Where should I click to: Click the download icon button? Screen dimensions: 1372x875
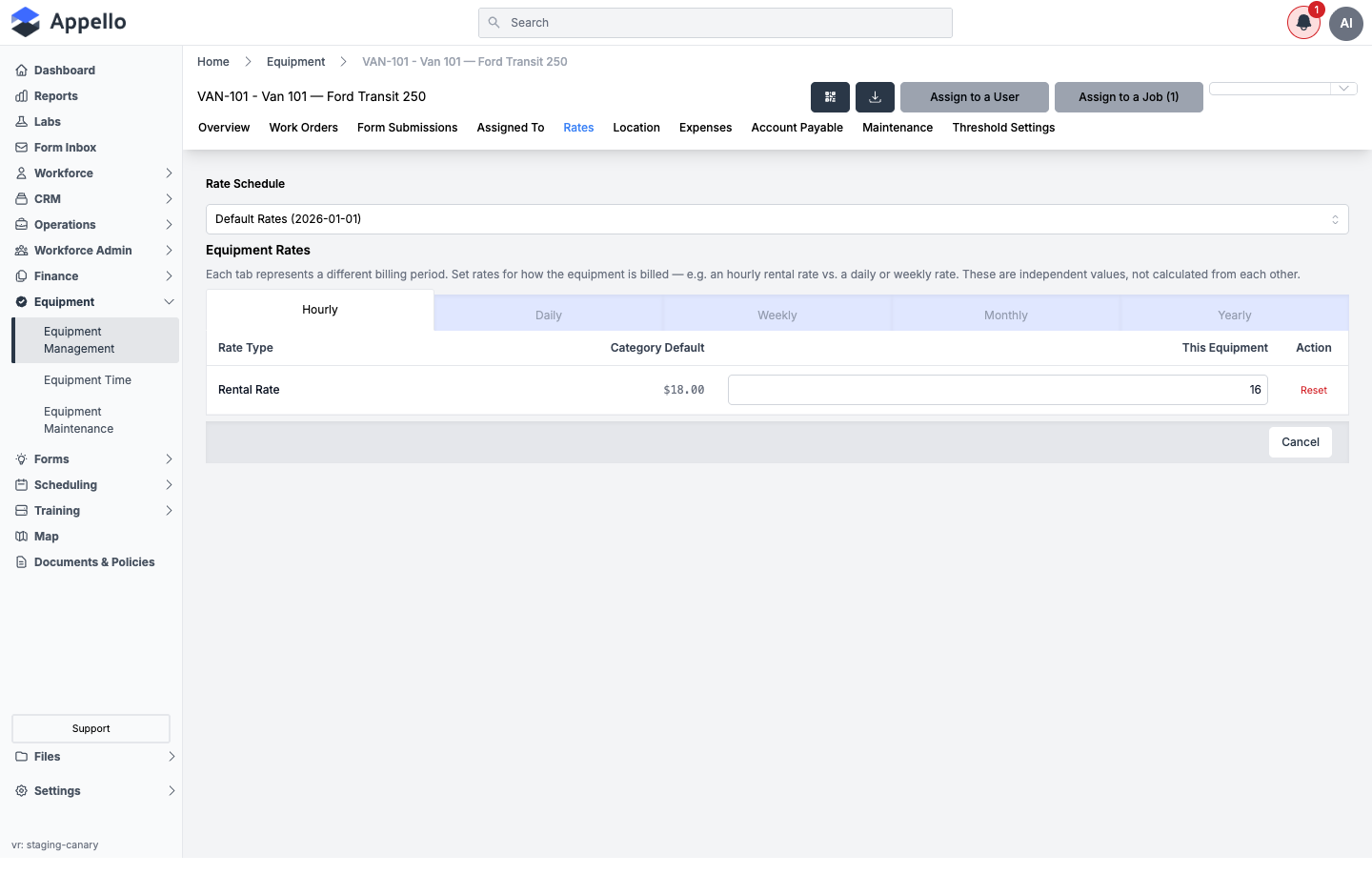(x=875, y=97)
